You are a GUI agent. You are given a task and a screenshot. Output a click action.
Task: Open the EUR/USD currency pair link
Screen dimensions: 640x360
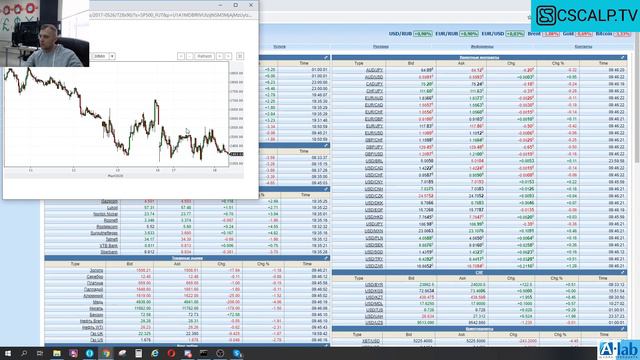[374, 133]
